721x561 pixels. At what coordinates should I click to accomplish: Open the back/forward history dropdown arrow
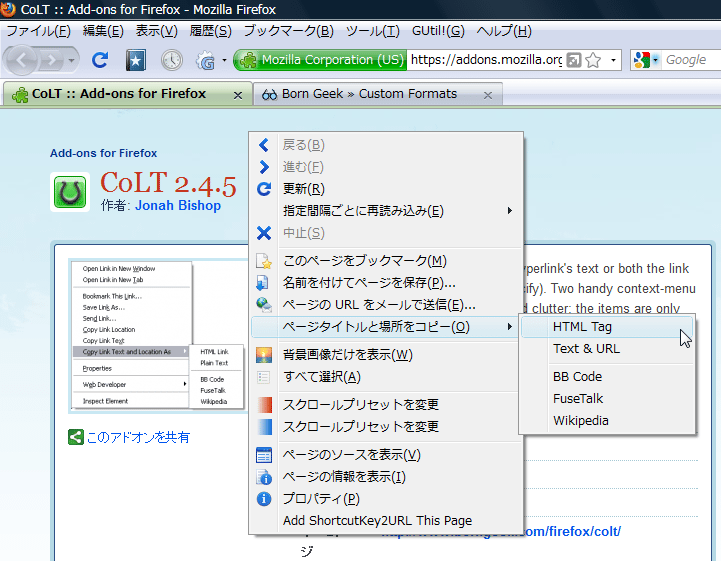(71, 60)
